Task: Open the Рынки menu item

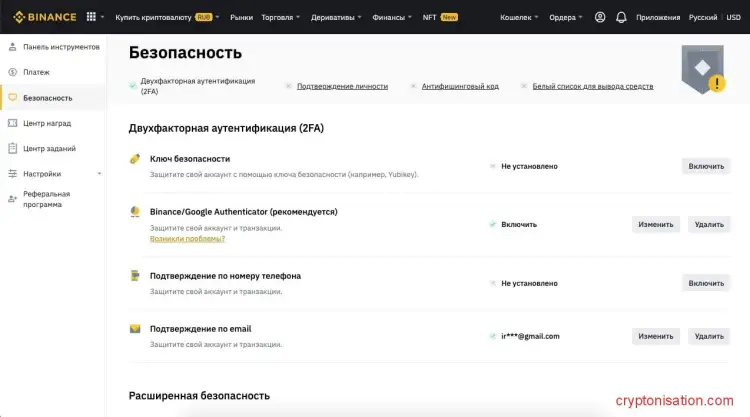Action: 241,17
